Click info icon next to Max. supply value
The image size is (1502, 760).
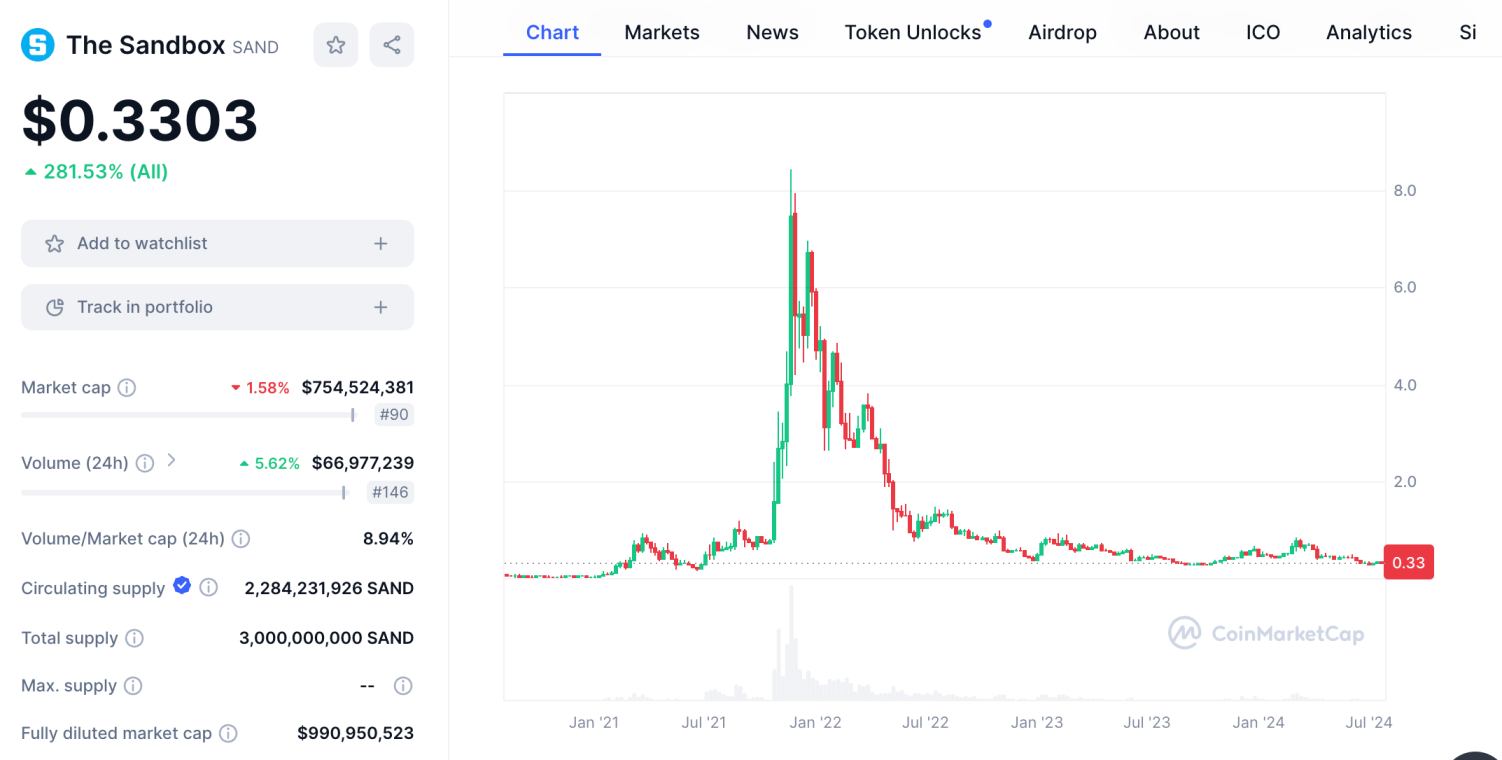coord(403,686)
